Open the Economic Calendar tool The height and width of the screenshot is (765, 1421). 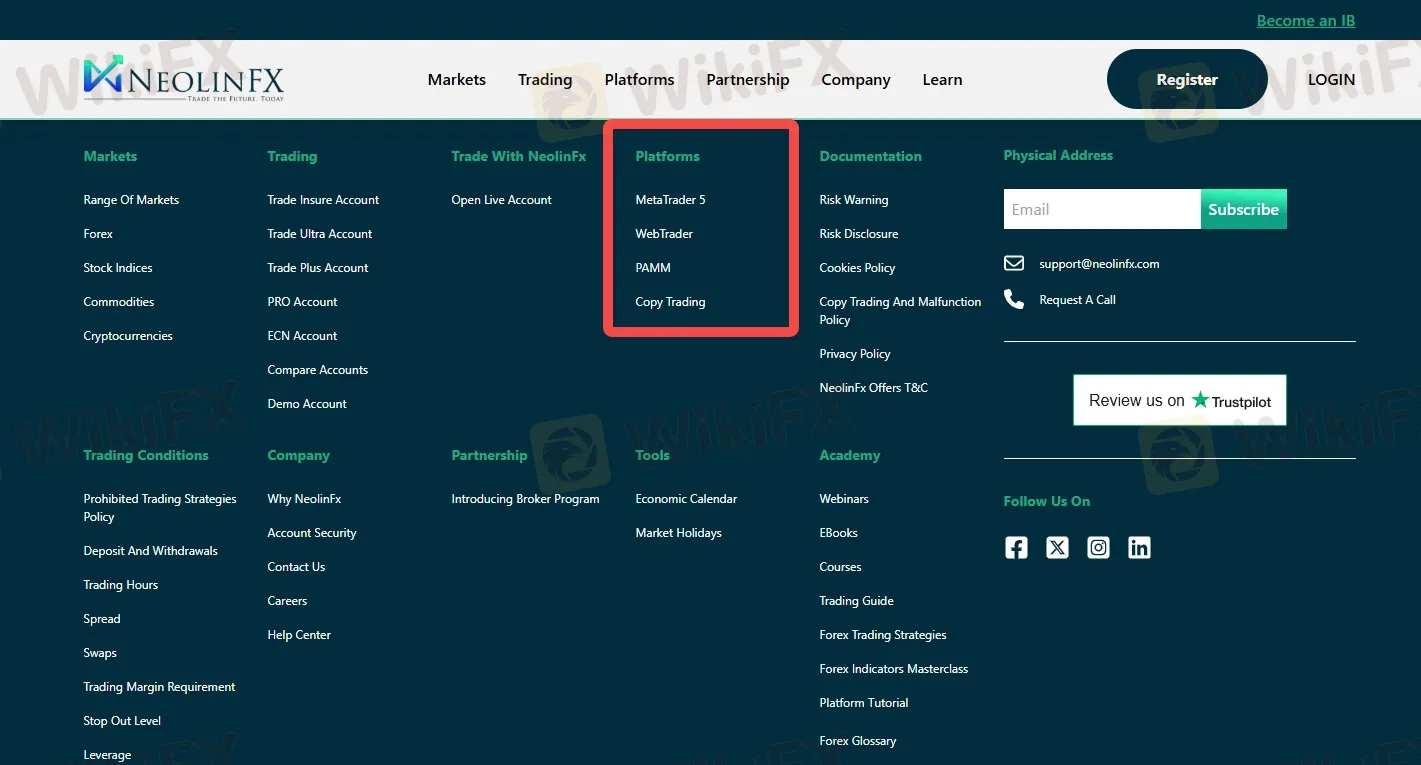[686, 499]
